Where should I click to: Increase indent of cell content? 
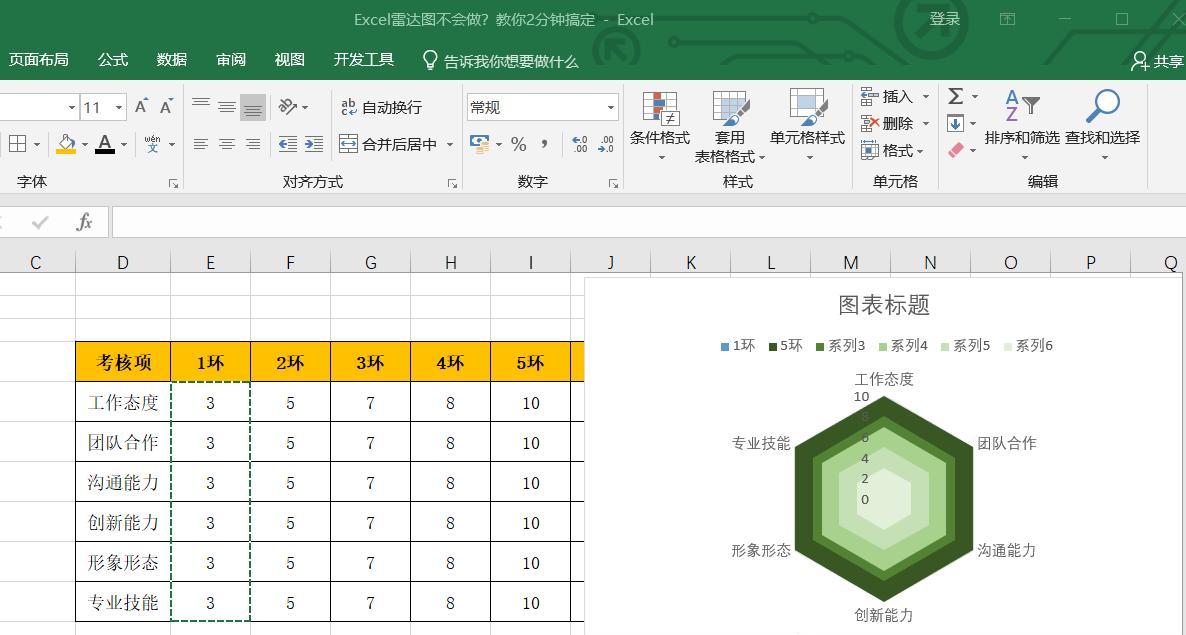[314, 144]
